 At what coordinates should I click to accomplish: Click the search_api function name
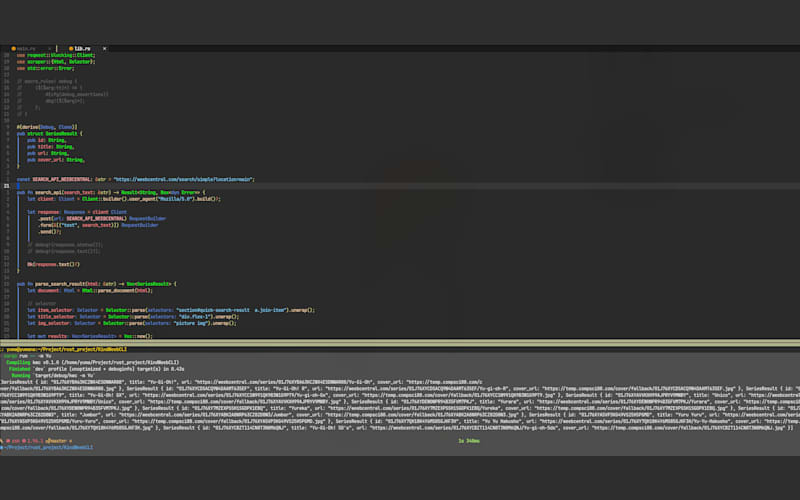(x=48, y=192)
